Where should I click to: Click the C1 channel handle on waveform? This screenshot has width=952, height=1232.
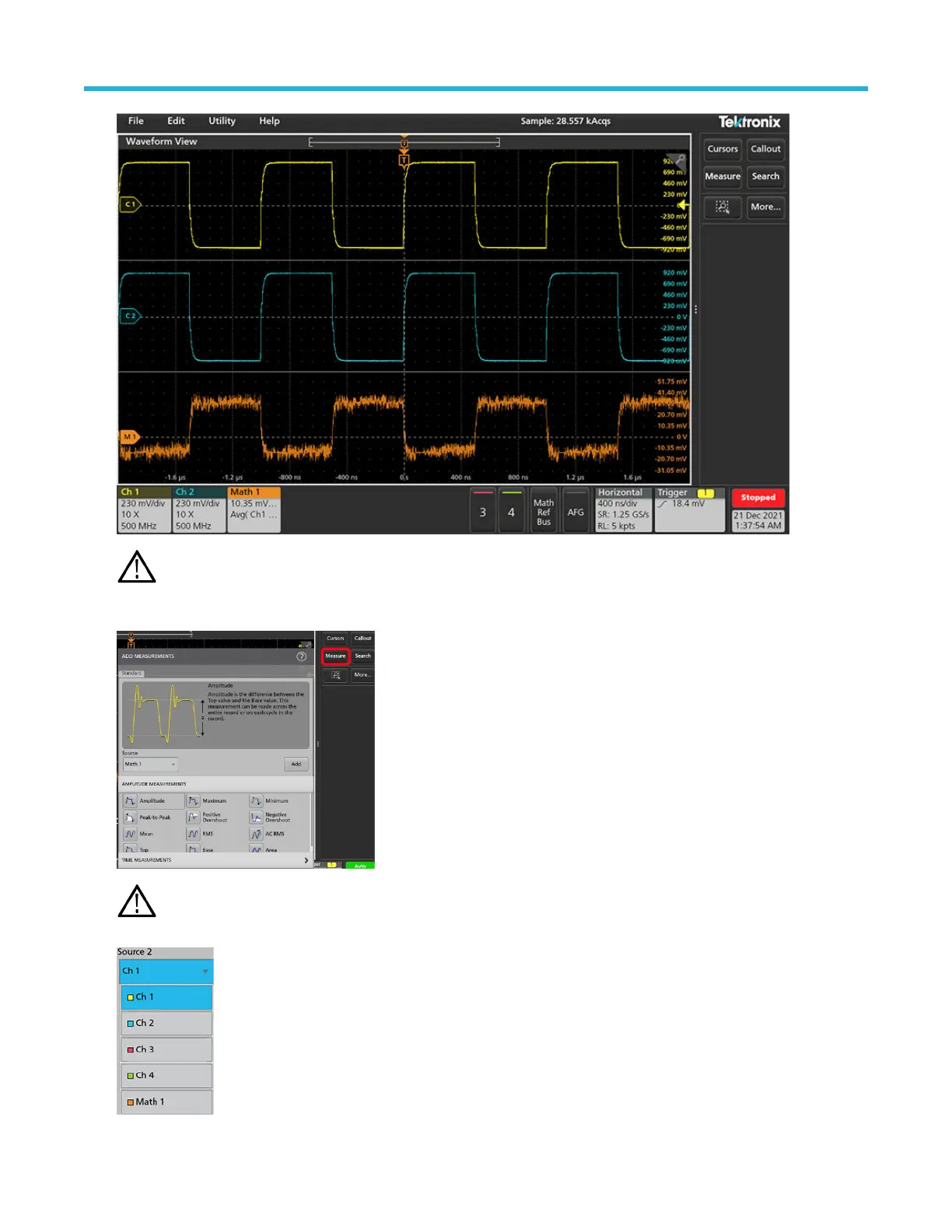[x=130, y=205]
